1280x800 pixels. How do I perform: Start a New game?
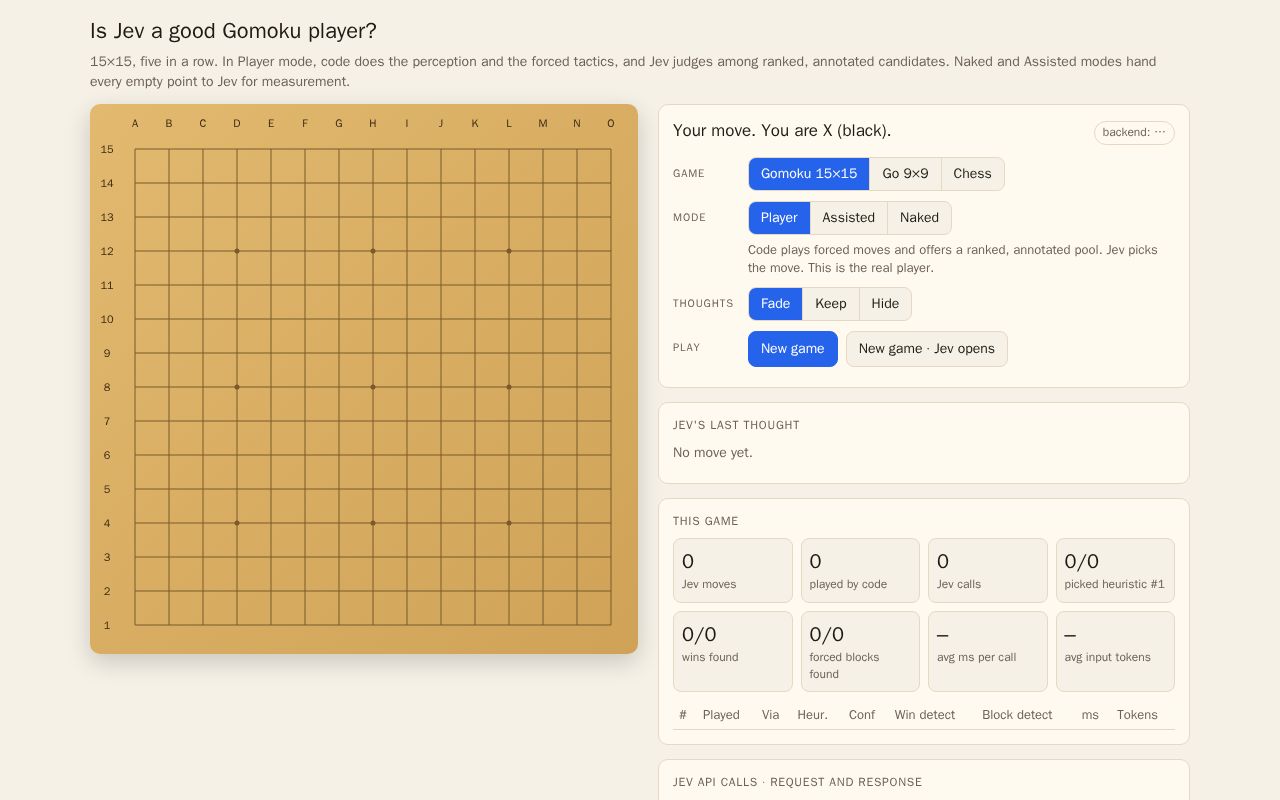(x=793, y=349)
